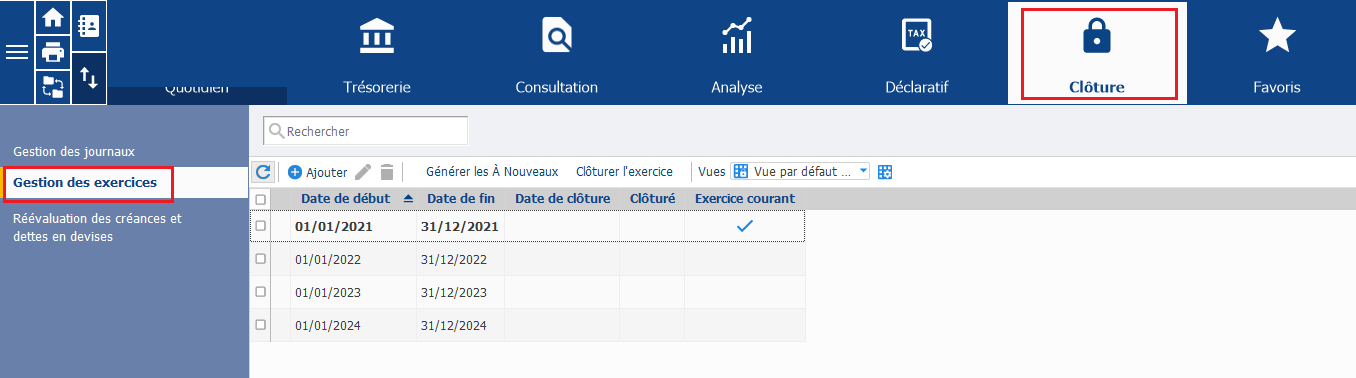Open the address book icon

point(88,27)
